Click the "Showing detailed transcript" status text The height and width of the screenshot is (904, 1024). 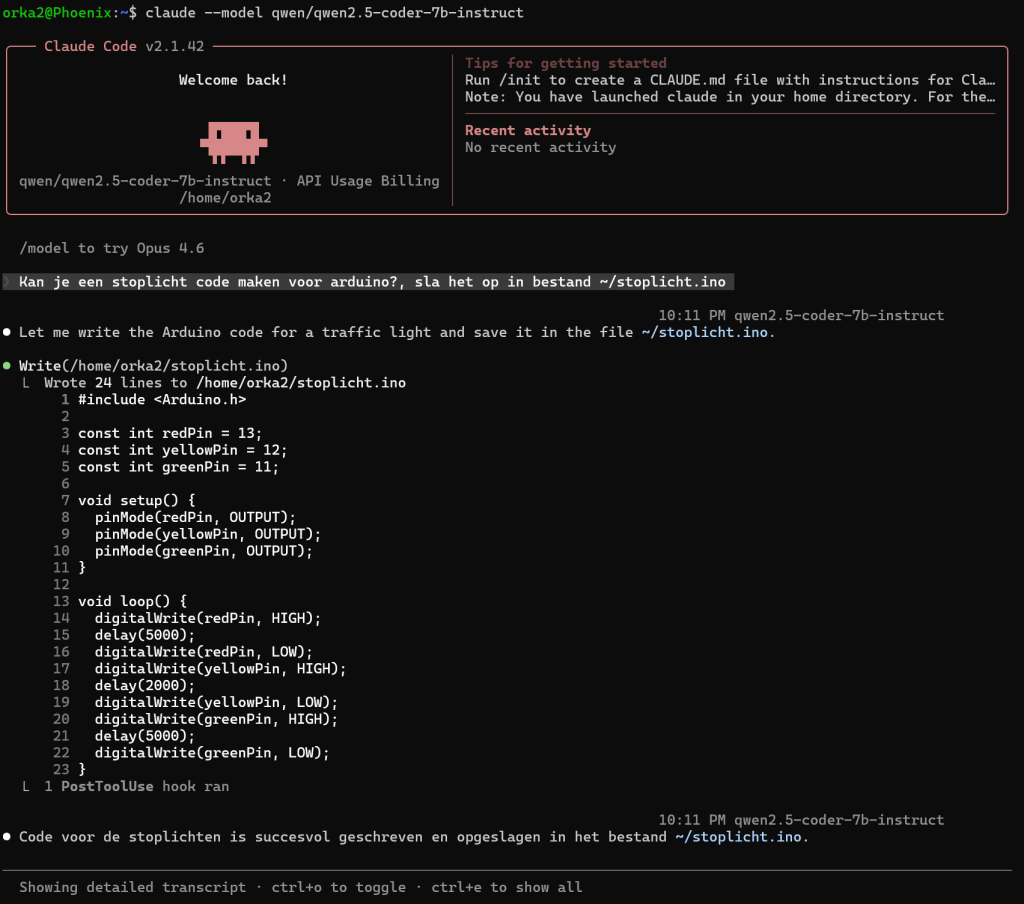pos(132,887)
